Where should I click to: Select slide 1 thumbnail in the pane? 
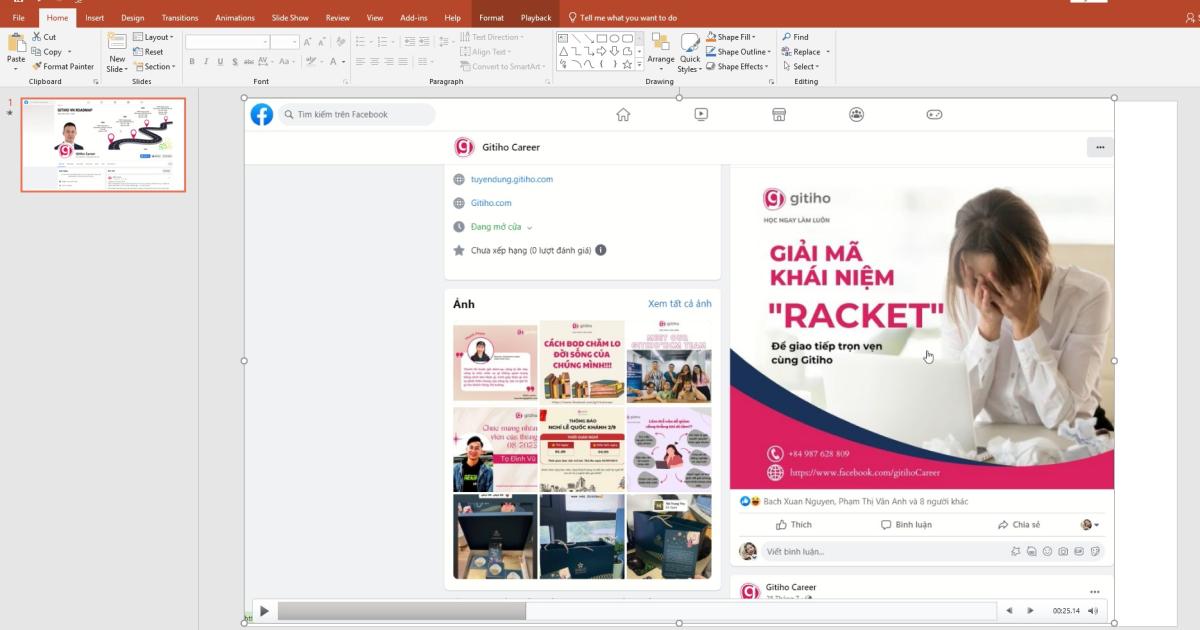click(x=103, y=144)
